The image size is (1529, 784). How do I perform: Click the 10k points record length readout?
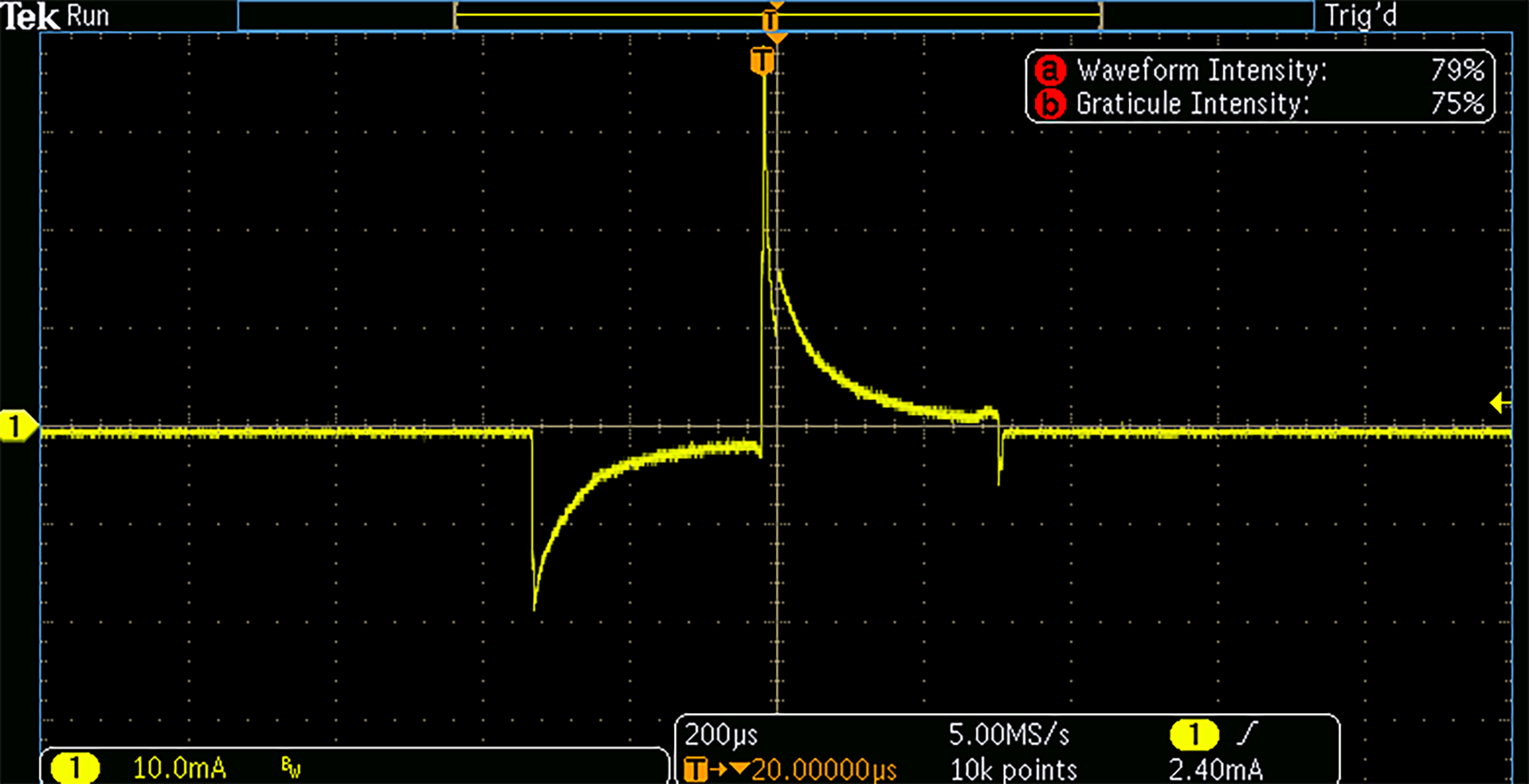[x=1013, y=770]
